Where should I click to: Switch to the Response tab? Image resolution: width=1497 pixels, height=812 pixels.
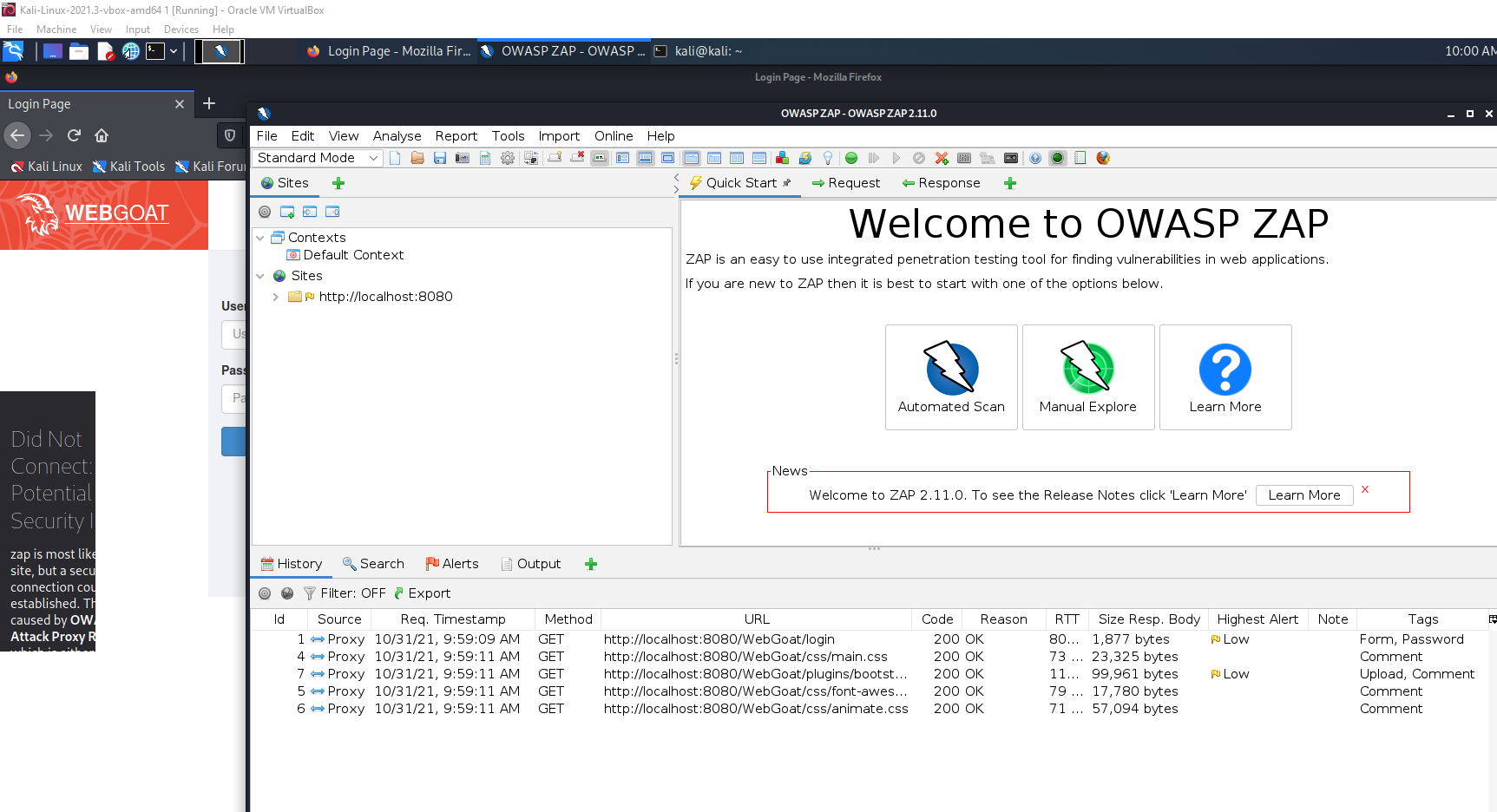tap(942, 183)
